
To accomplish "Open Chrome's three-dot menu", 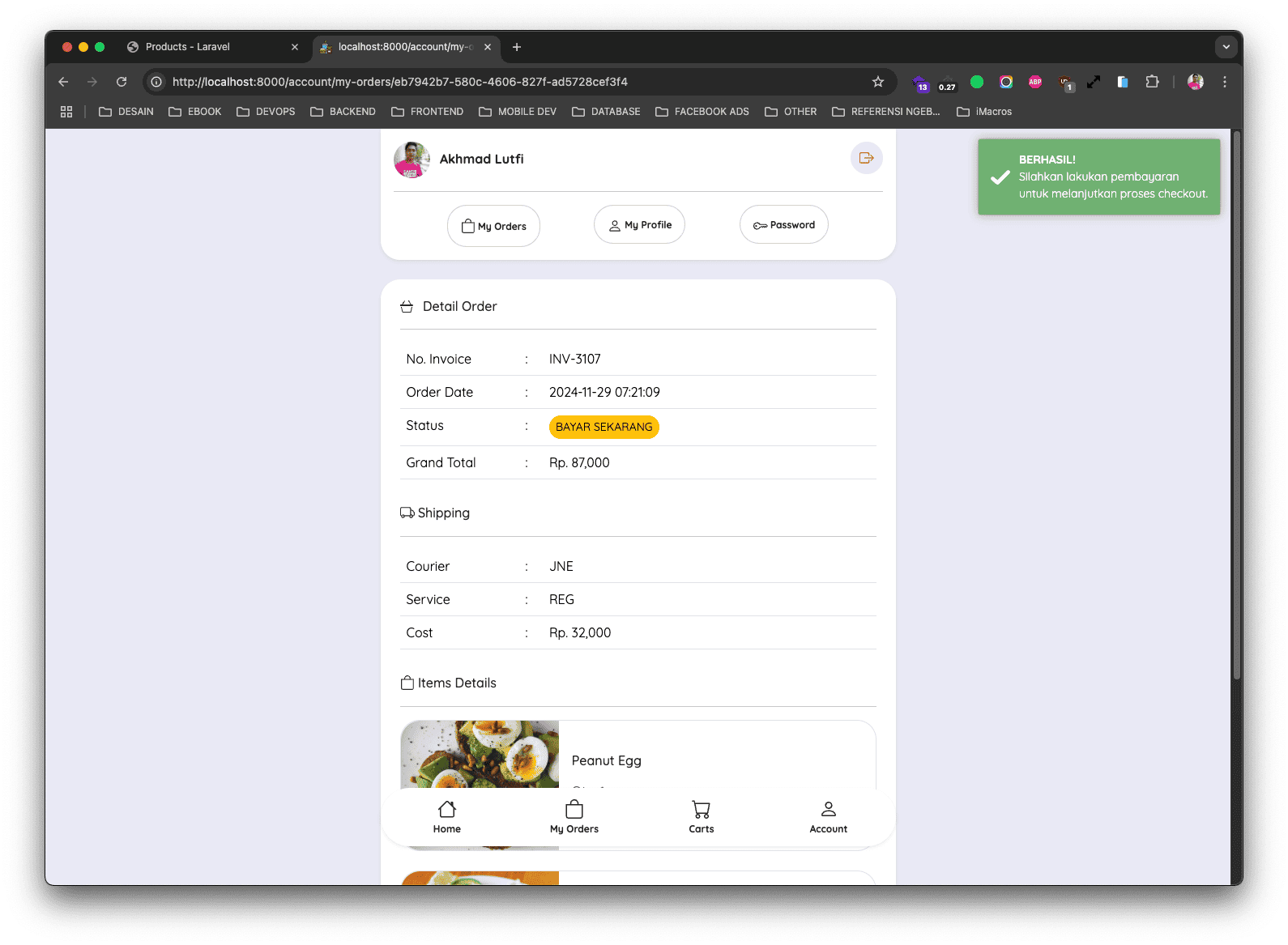I will 1224,82.
